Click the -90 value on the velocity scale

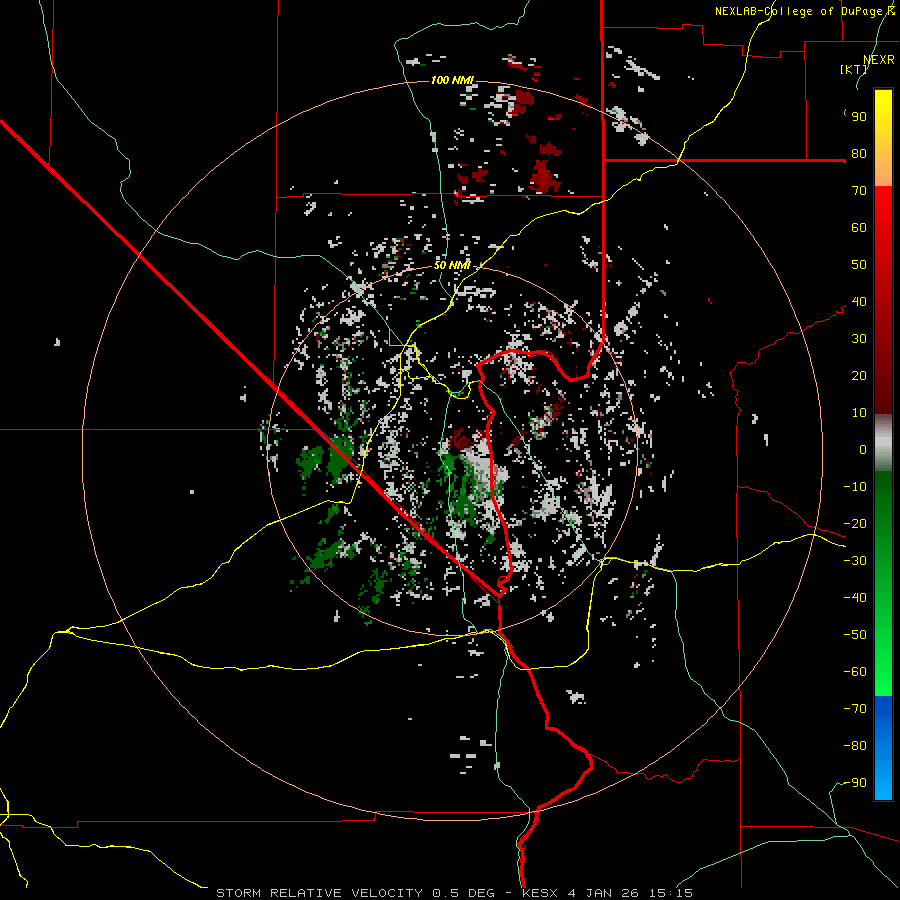pos(855,783)
